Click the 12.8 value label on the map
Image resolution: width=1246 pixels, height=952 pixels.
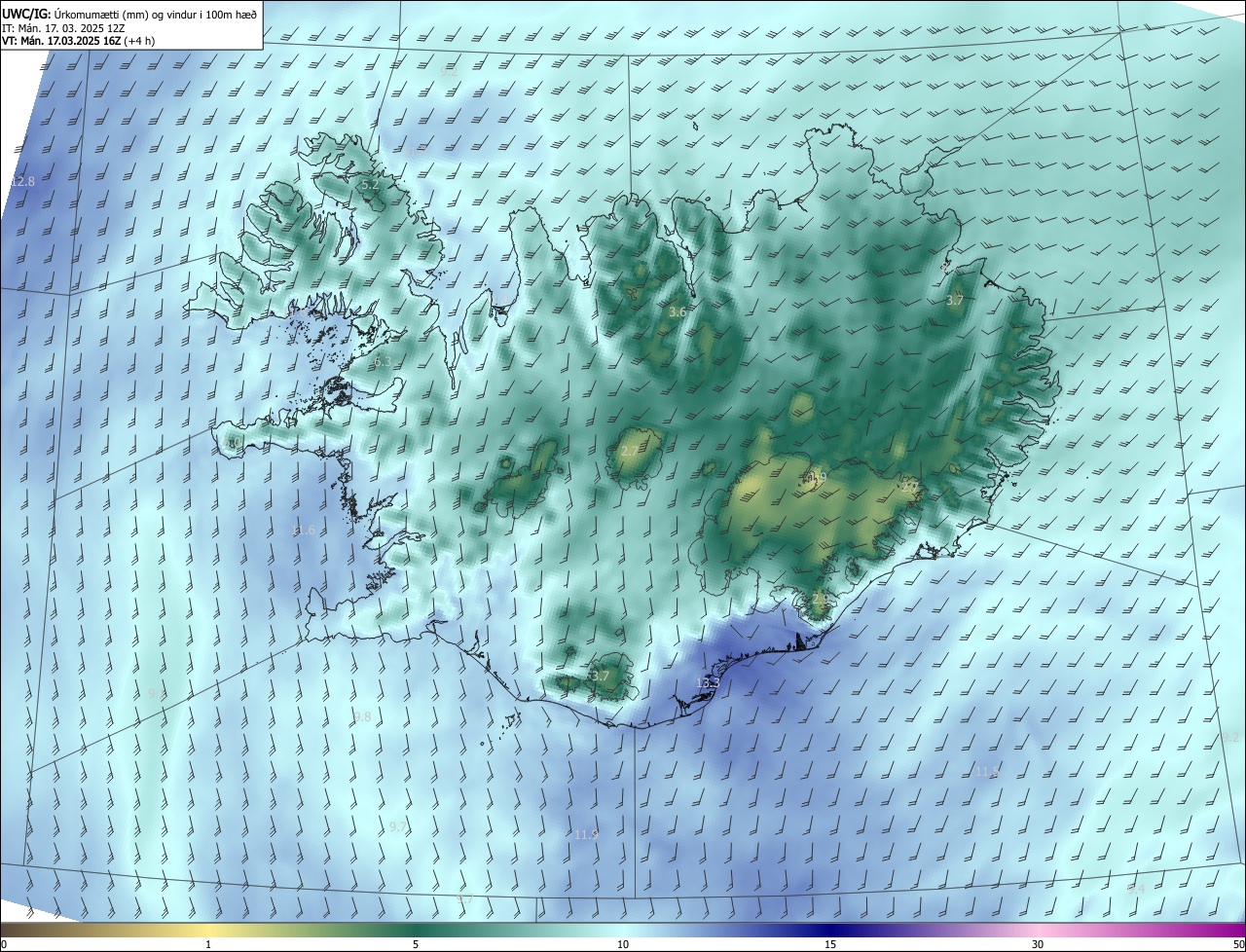tap(23, 182)
